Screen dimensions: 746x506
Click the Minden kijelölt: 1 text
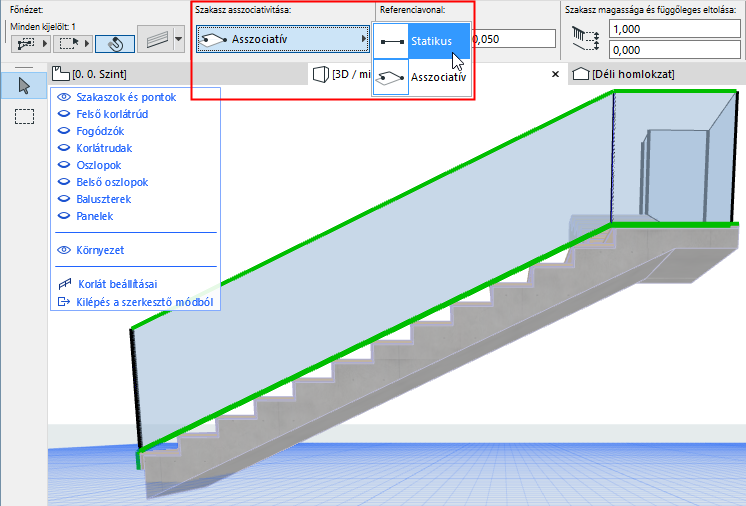[x=43, y=27]
